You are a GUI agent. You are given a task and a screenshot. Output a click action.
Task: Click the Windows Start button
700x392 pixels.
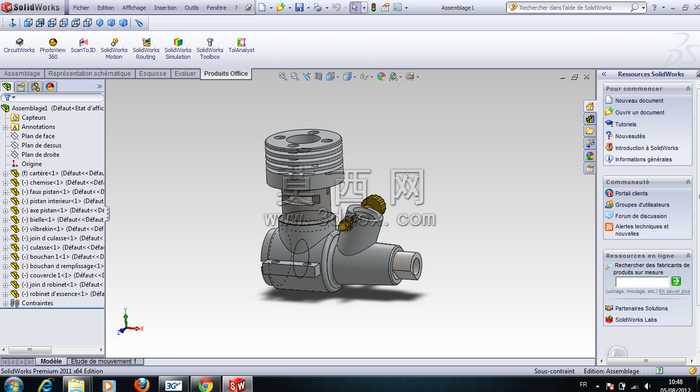click(x=13, y=385)
